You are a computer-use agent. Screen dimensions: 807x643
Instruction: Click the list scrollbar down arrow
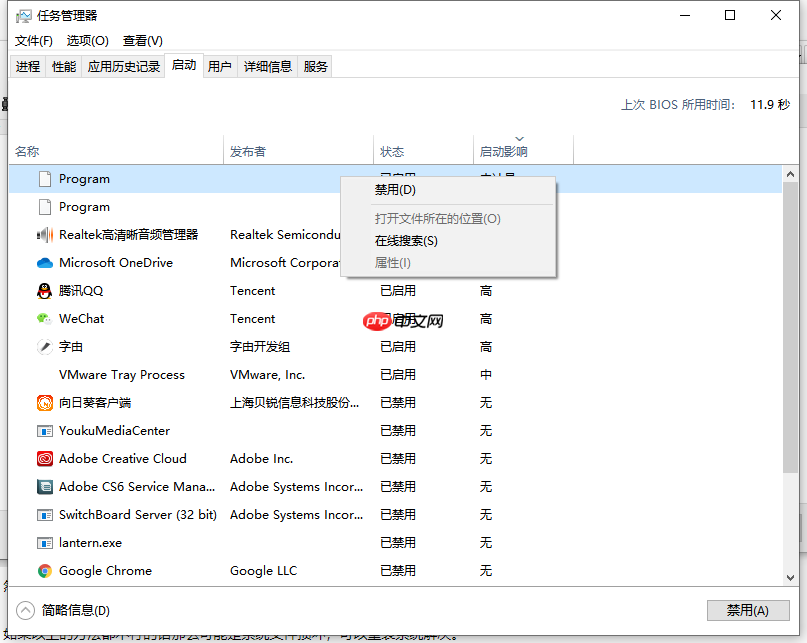point(791,578)
